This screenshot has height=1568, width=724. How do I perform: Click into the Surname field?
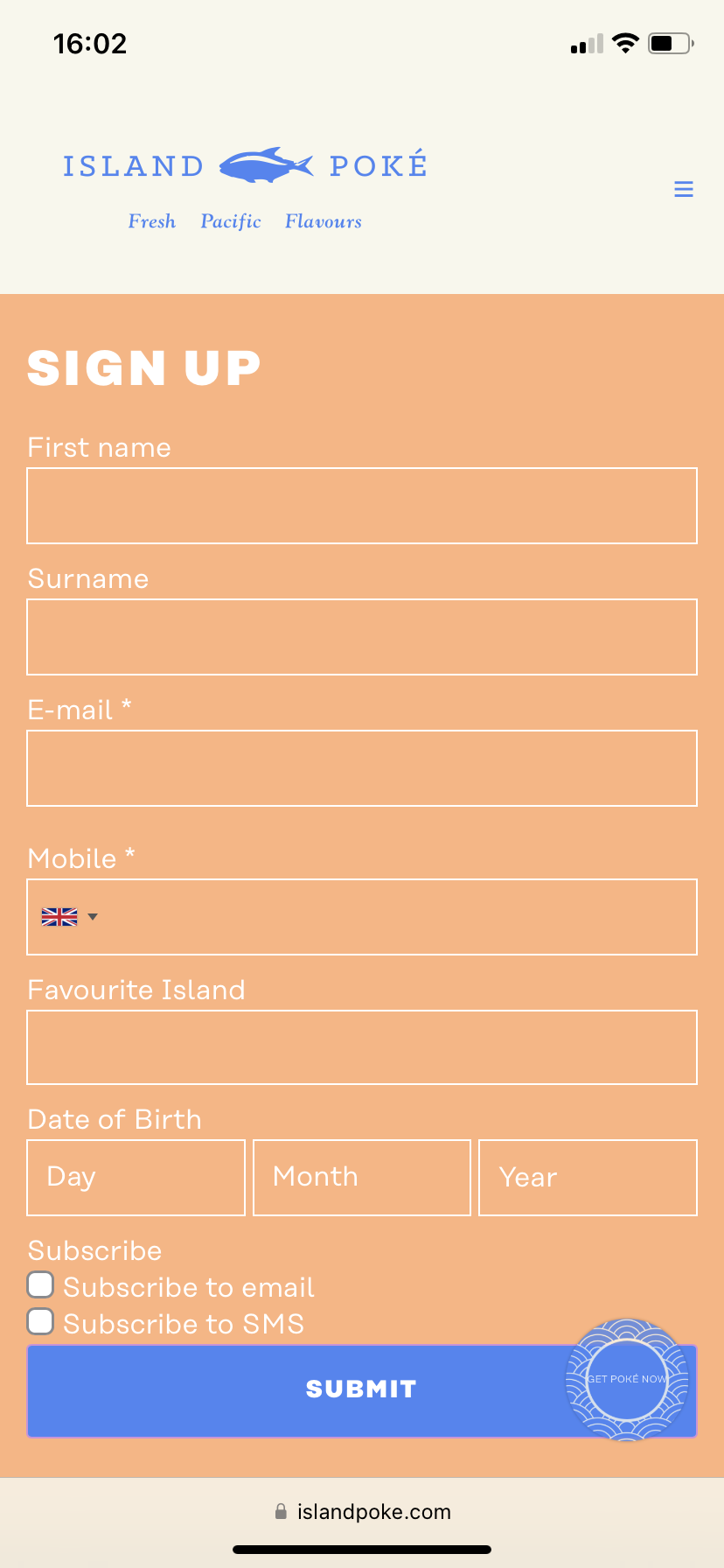coord(362,637)
